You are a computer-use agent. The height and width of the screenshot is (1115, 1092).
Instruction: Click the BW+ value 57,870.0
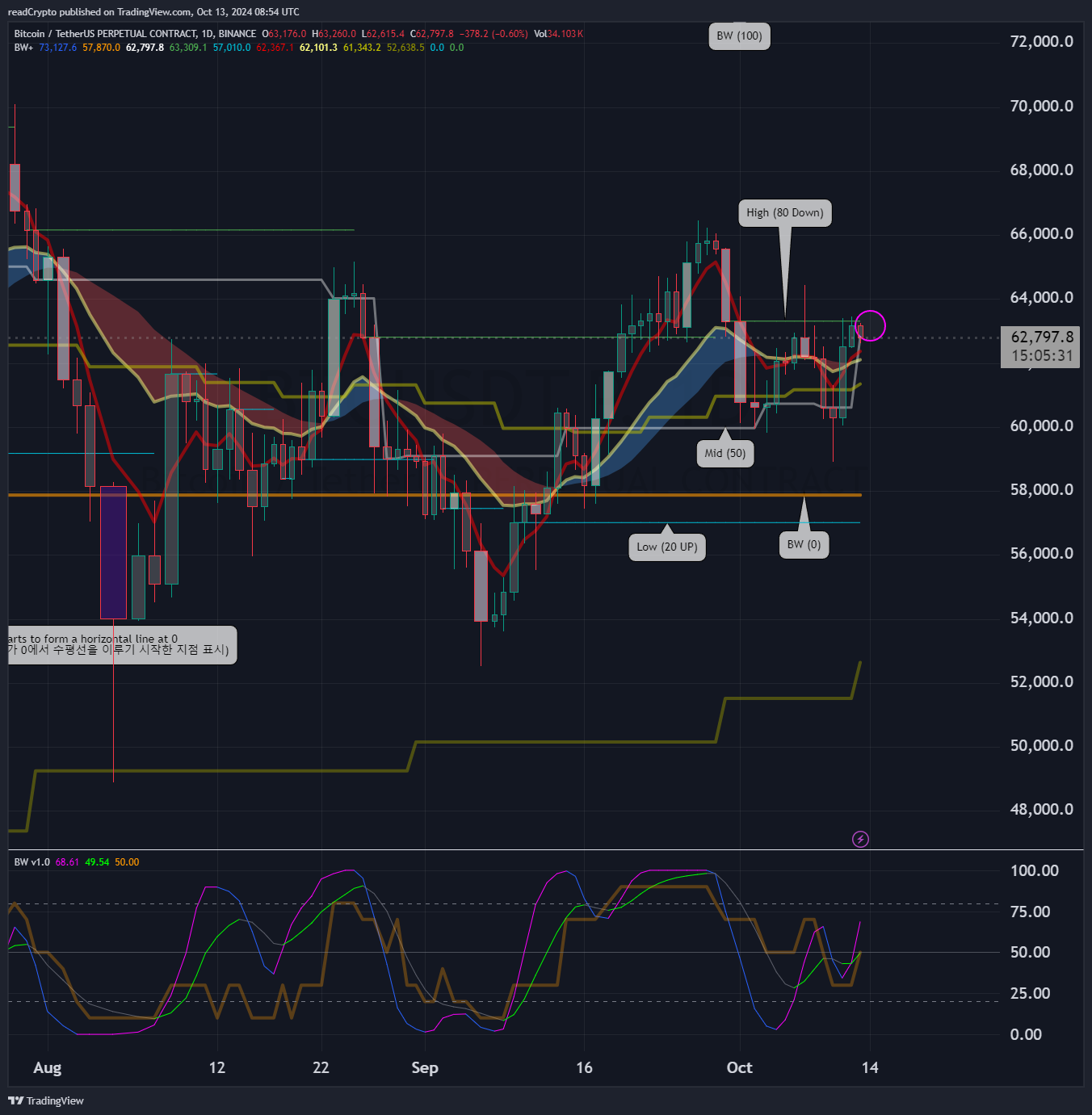[x=101, y=48]
